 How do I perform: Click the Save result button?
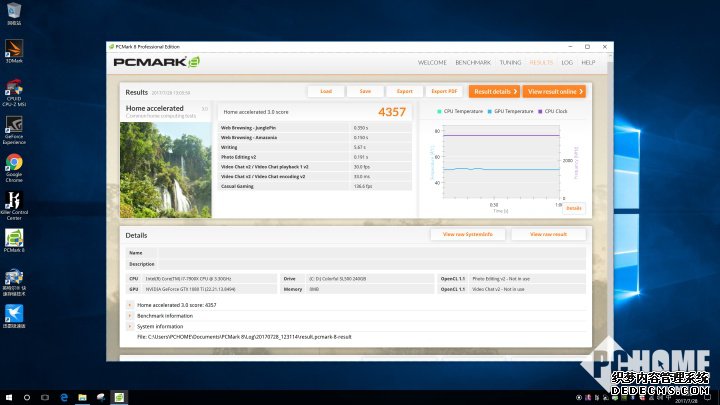(x=365, y=91)
